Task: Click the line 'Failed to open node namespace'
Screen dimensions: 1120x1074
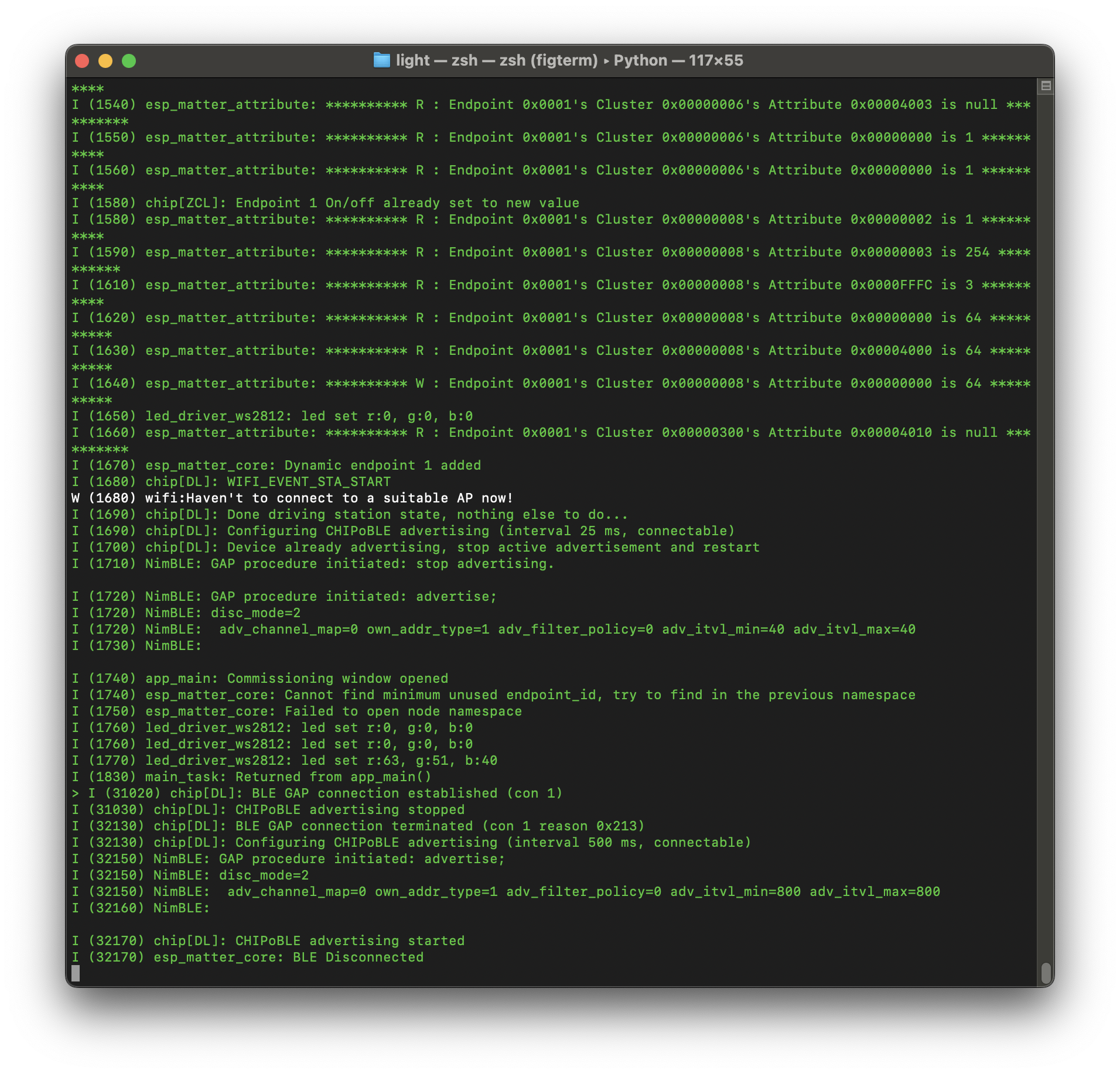Action: [296, 711]
